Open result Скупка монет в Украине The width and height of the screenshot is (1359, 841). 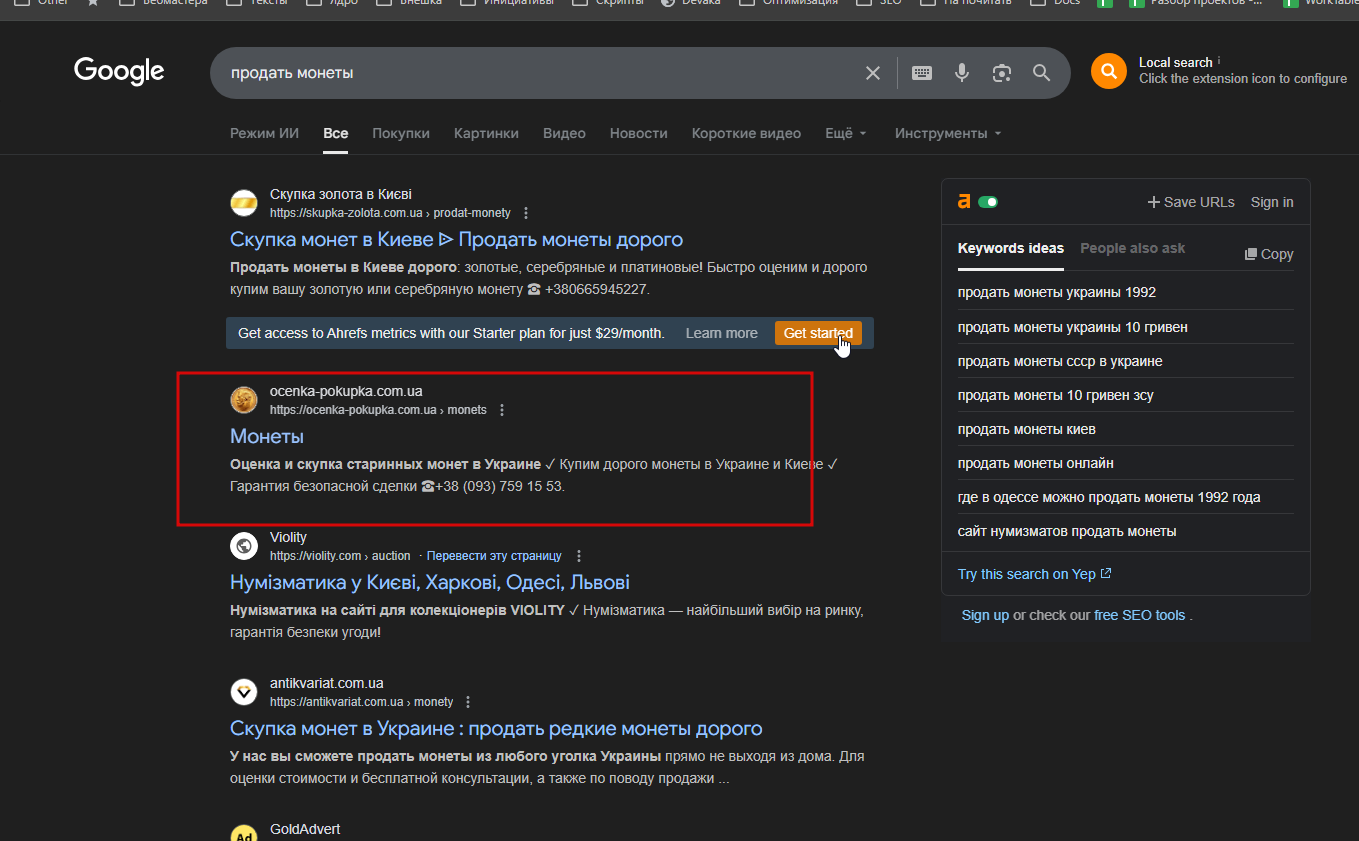[496, 729]
